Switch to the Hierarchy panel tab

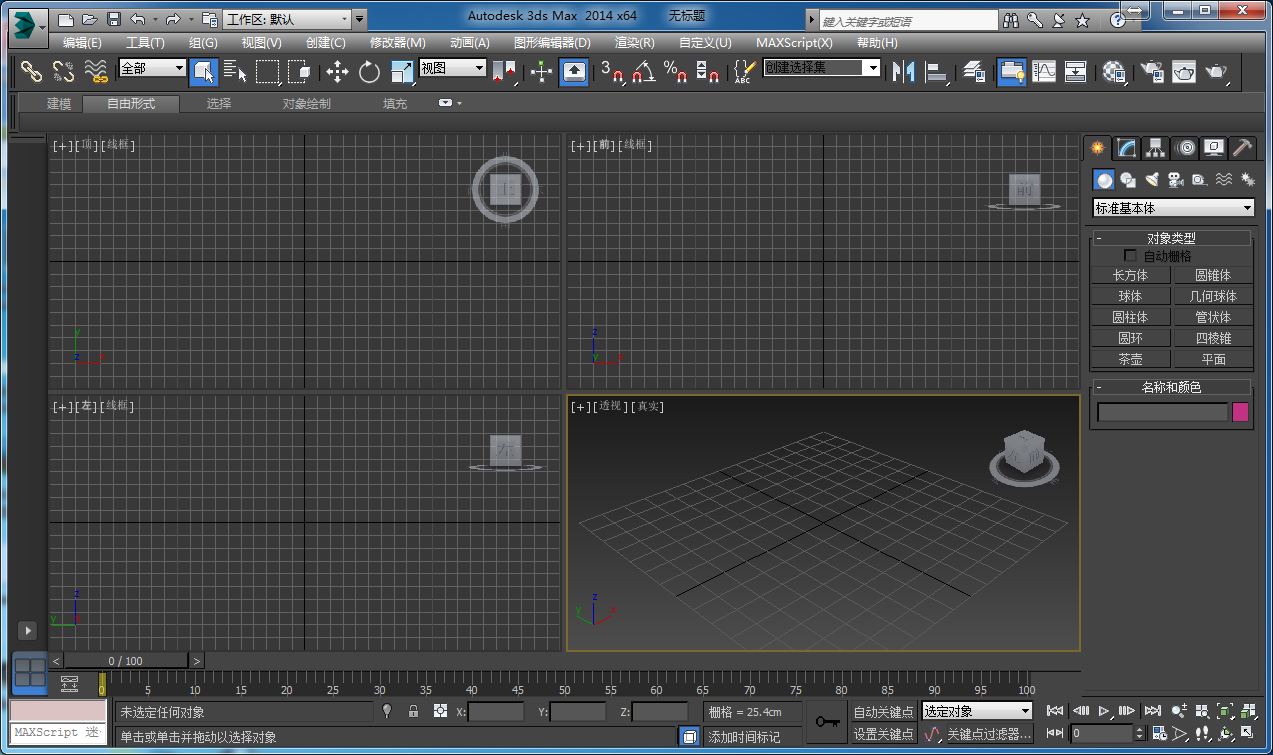pyautogui.click(x=1156, y=148)
